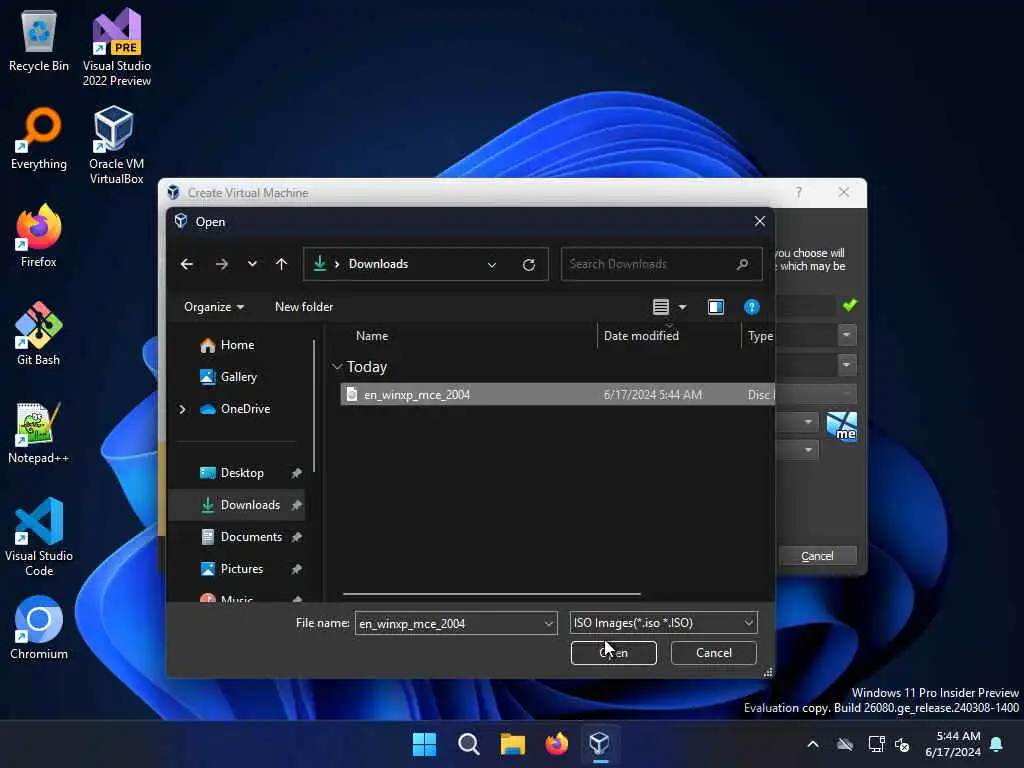The height and width of the screenshot is (768, 1024).
Task: Click the Open button
Action: (x=613, y=653)
